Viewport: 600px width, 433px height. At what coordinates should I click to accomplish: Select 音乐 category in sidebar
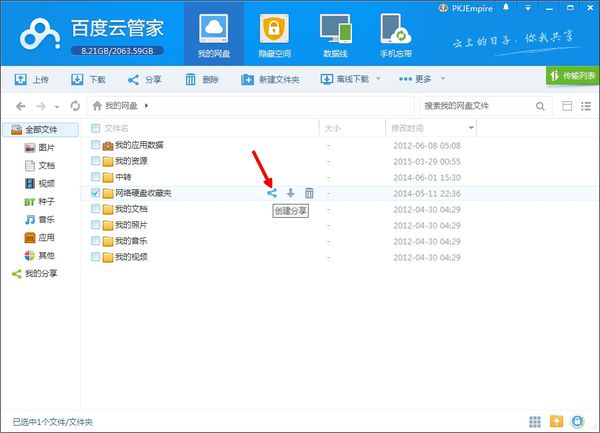39,220
